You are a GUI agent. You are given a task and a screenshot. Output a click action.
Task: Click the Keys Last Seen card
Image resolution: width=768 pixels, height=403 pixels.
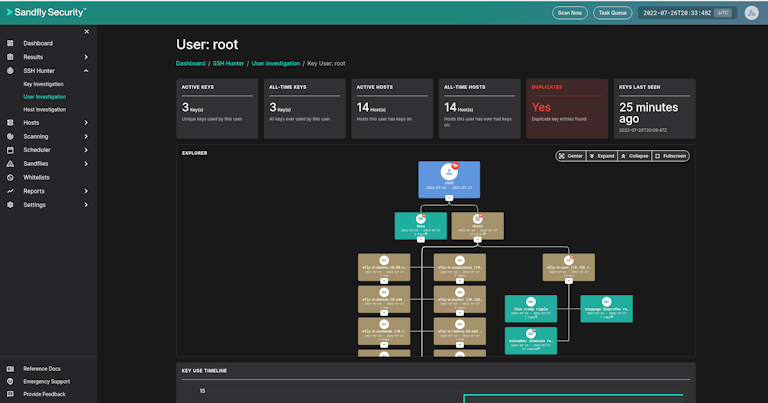point(654,109)
